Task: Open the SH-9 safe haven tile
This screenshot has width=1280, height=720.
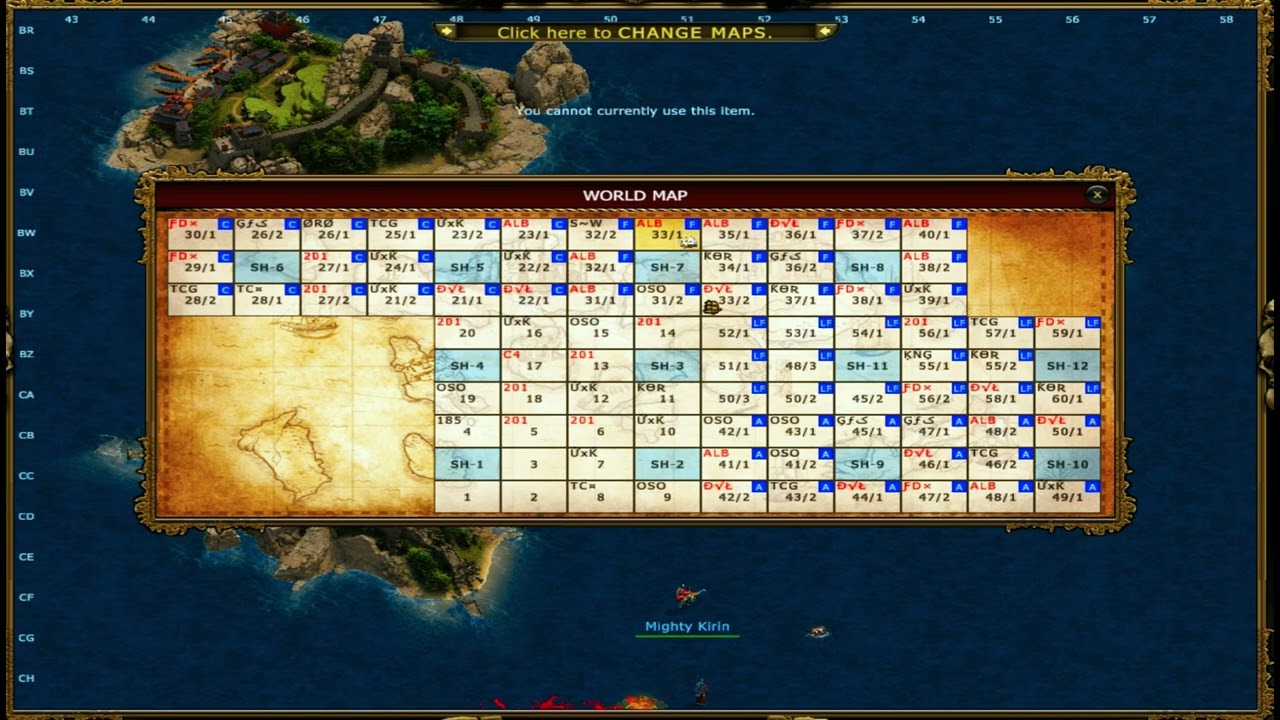Action: (868, 465)
